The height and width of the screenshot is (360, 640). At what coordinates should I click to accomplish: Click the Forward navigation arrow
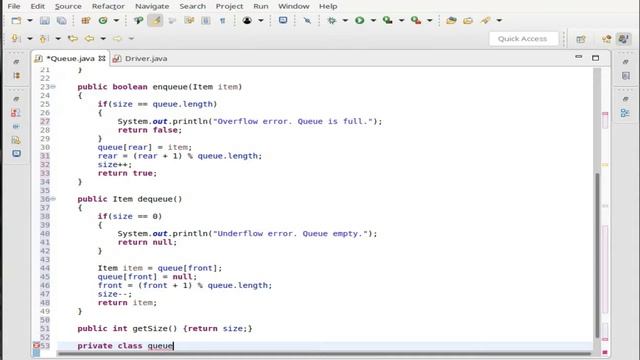click(117, 38)
